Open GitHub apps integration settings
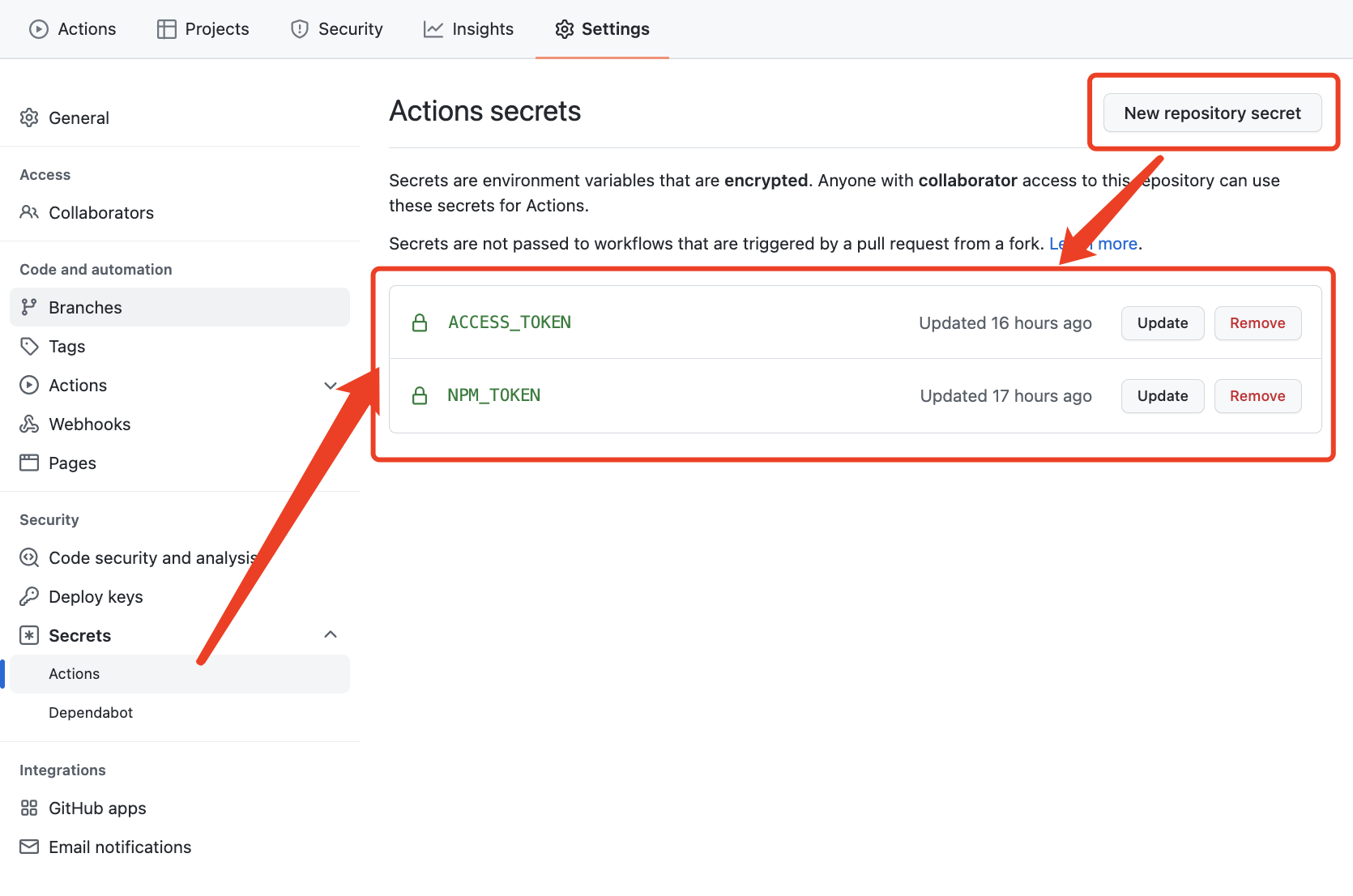 (x=180, y=808)
